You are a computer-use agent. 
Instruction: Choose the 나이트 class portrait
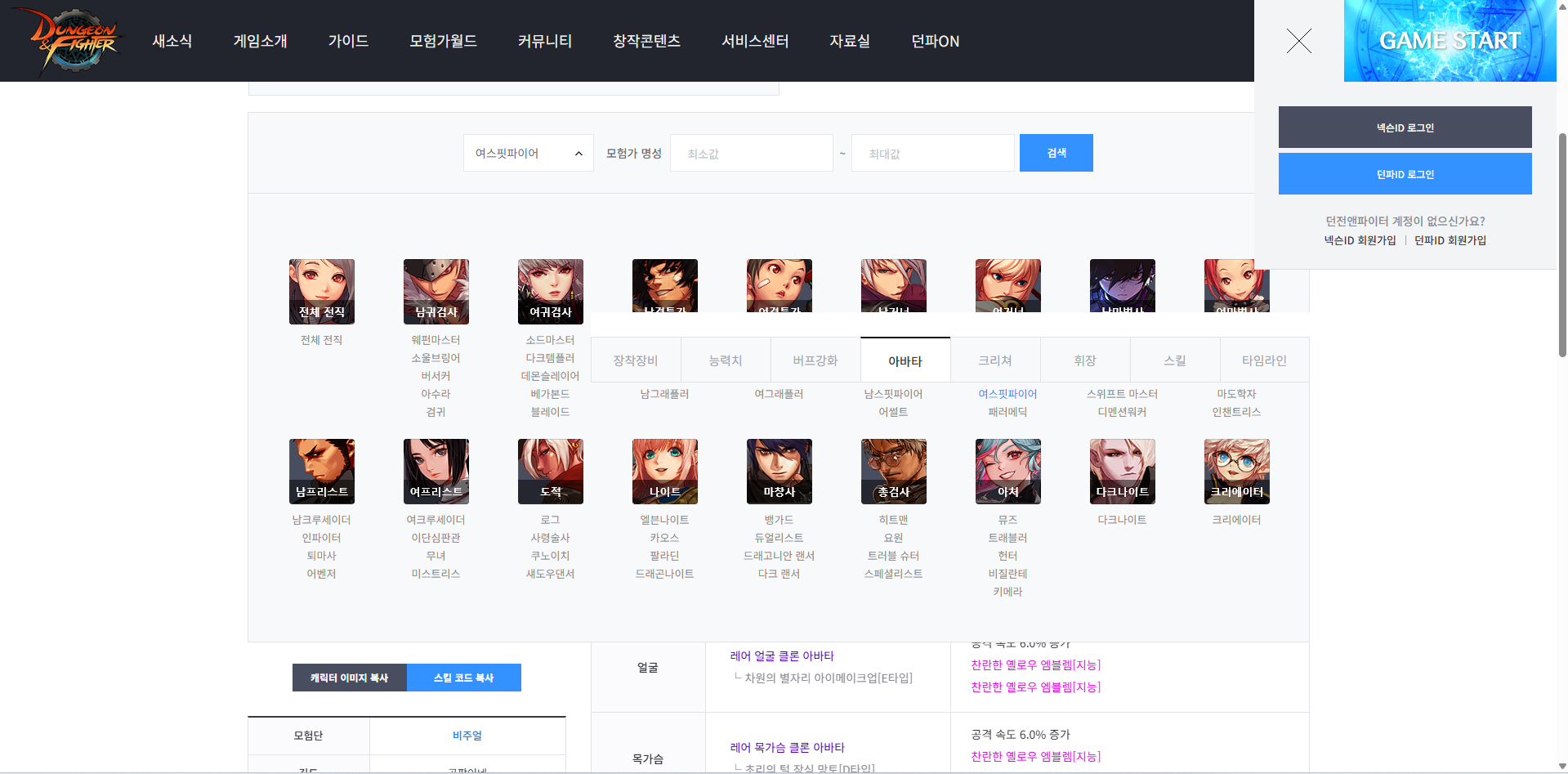click(664, 471)
